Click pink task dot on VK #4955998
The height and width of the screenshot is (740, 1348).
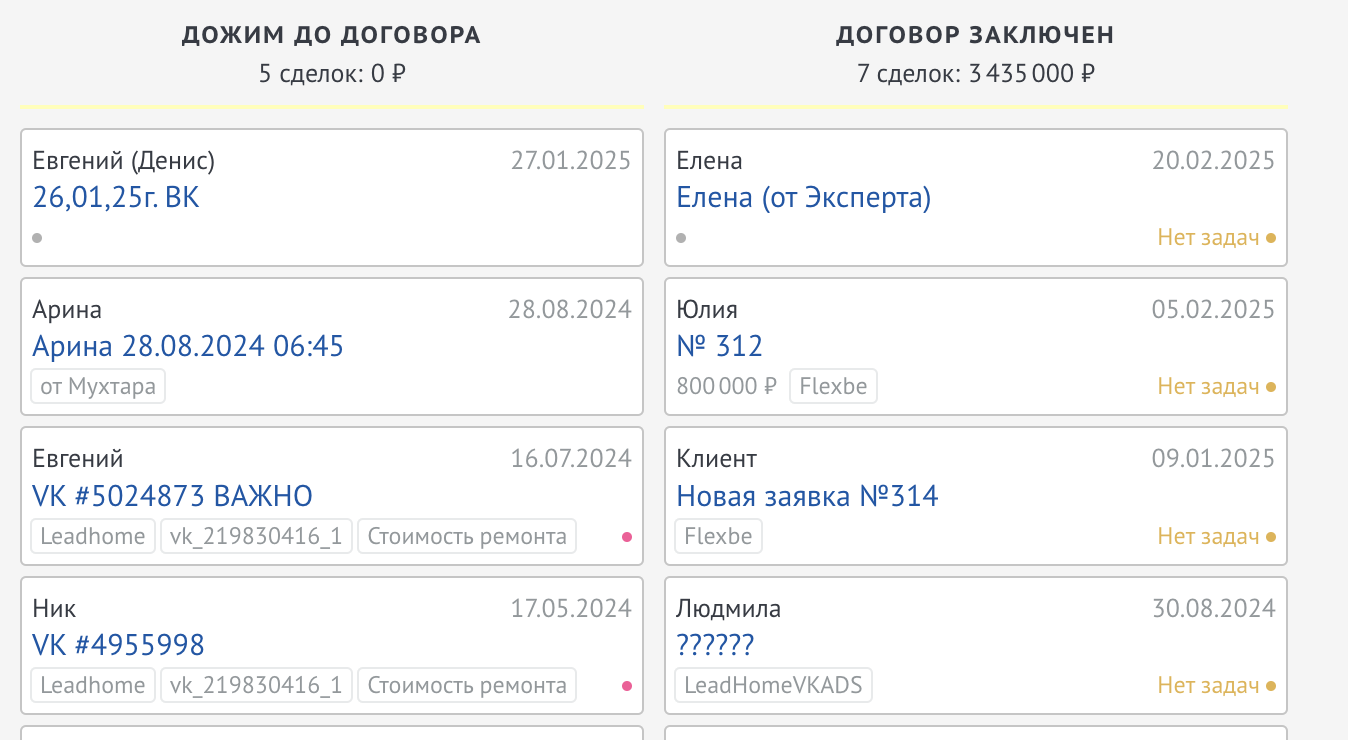[627, 686]
